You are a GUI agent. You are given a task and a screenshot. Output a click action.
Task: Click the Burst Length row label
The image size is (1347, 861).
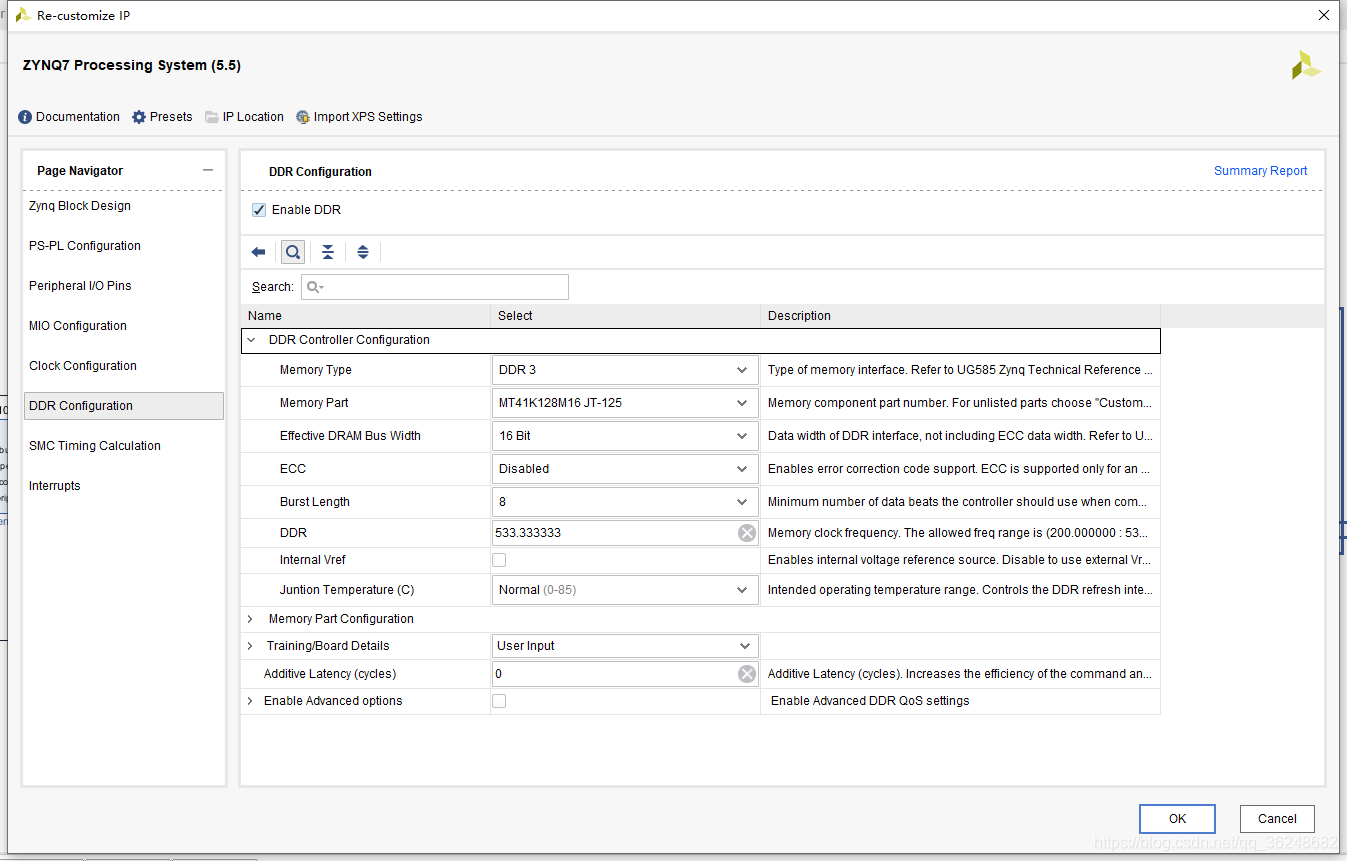coord(315,502)
